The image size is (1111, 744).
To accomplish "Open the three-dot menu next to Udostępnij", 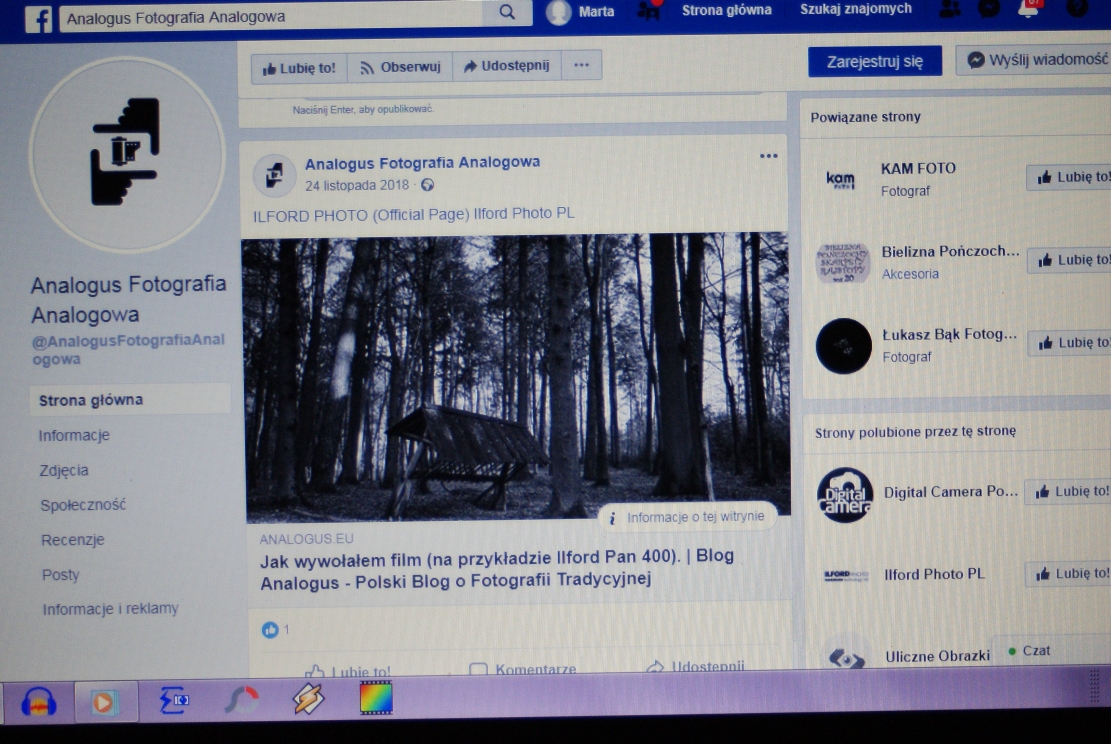I will tap(581, 66).
